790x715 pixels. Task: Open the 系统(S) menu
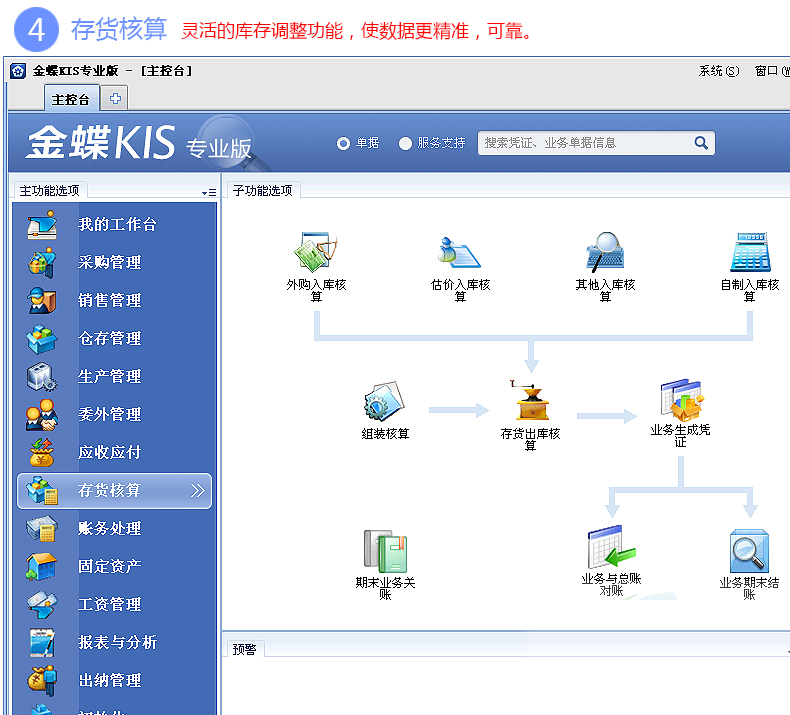tap(718, 71)
